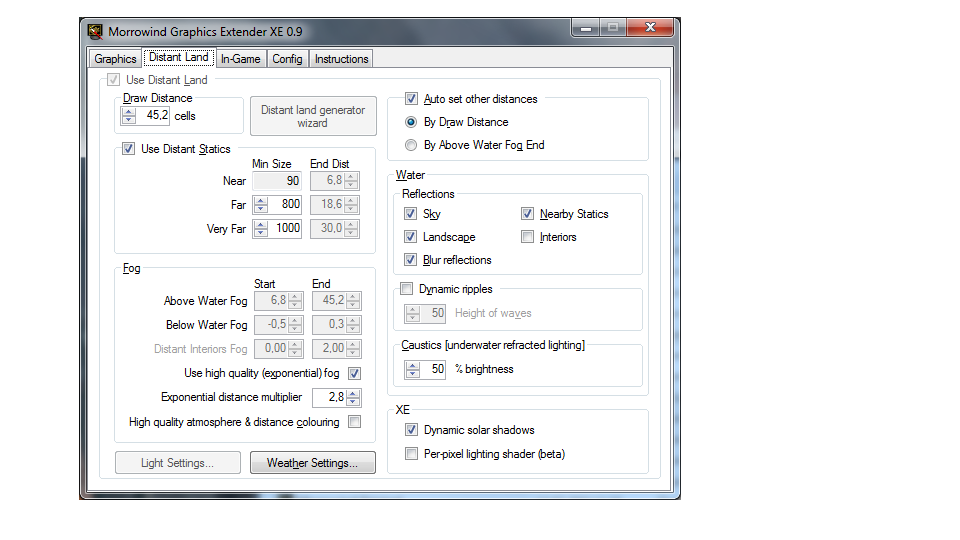The width and height of the screenshot is (960, 540).
Task: Click the Below Water Fog Start stepper
Action: [295, 324]
